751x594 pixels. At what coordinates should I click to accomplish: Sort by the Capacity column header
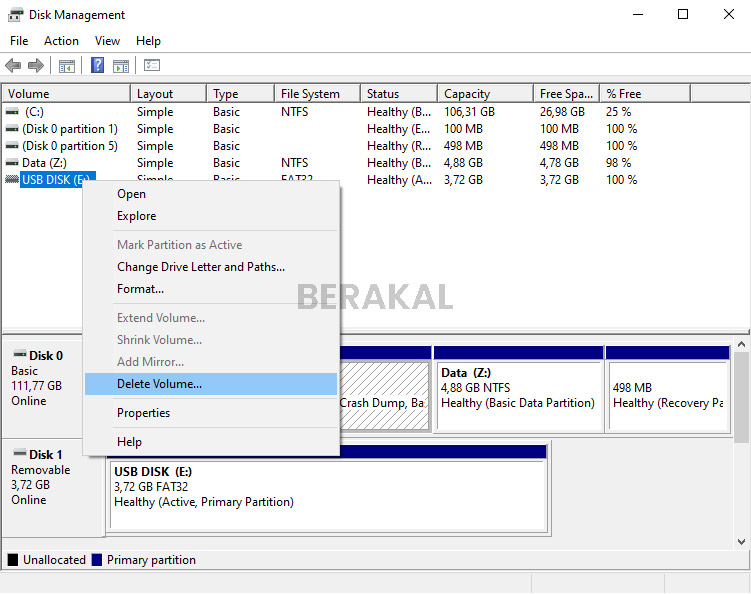pyautogui.click(x=467, y=94)
